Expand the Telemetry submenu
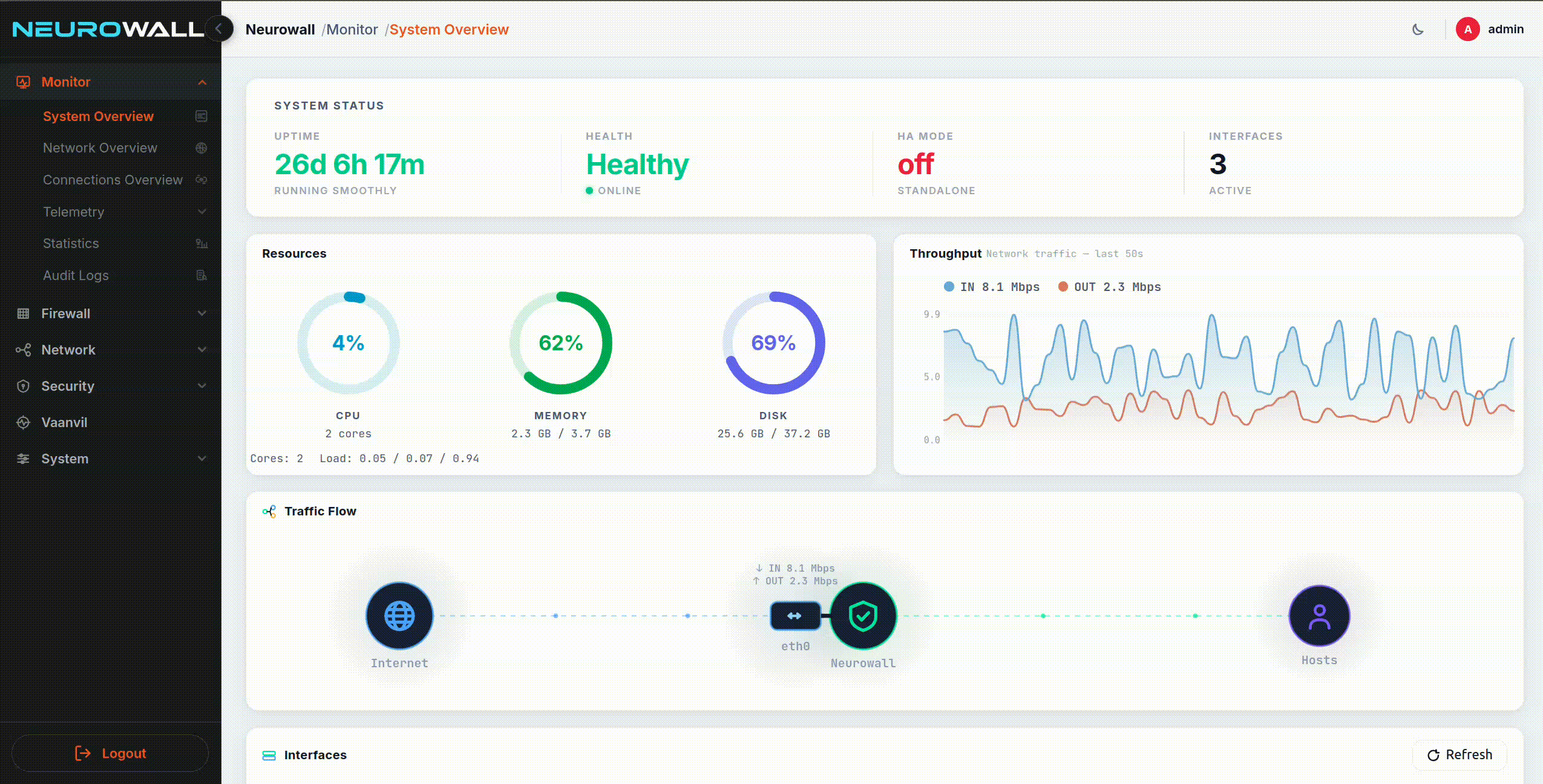This screenshot has height=784, width=1543. click(202, 212)
